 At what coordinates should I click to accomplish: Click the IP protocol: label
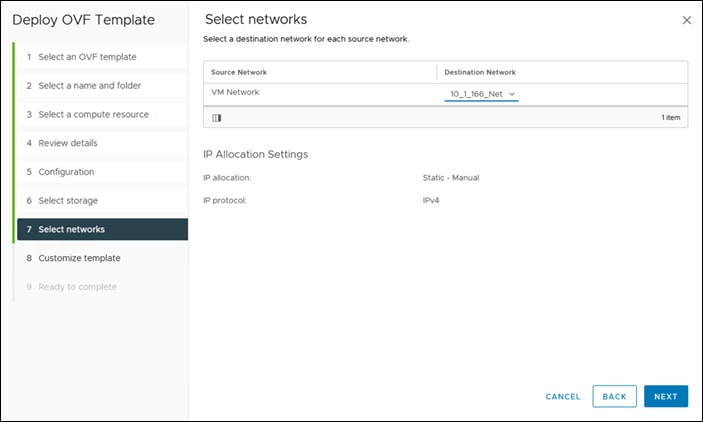pos(225,200)
